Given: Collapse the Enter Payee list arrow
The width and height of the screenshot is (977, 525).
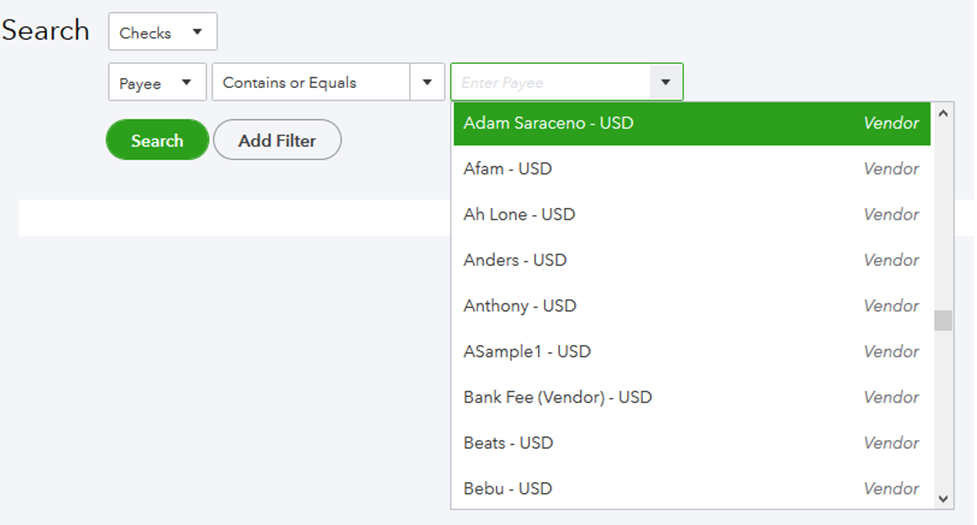Looking at the screenshot, I should 665,82.
